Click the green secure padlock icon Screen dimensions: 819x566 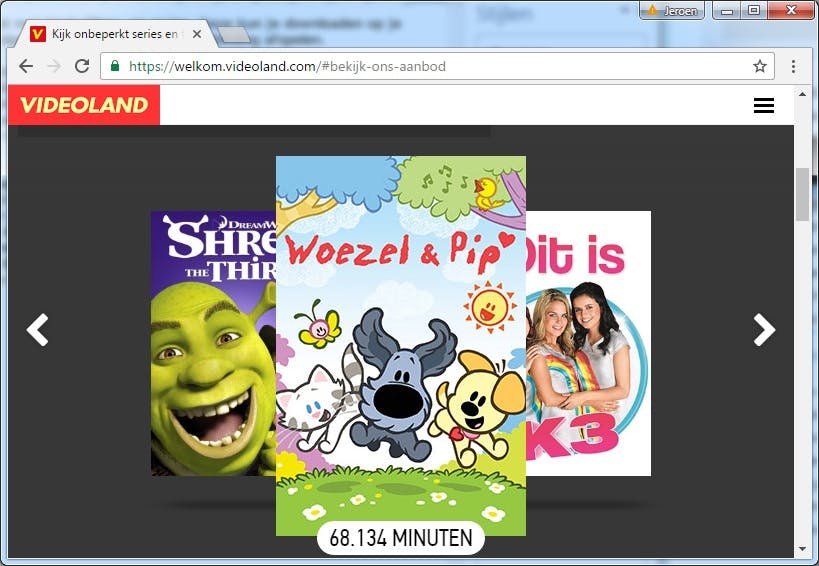pos(115,66)
